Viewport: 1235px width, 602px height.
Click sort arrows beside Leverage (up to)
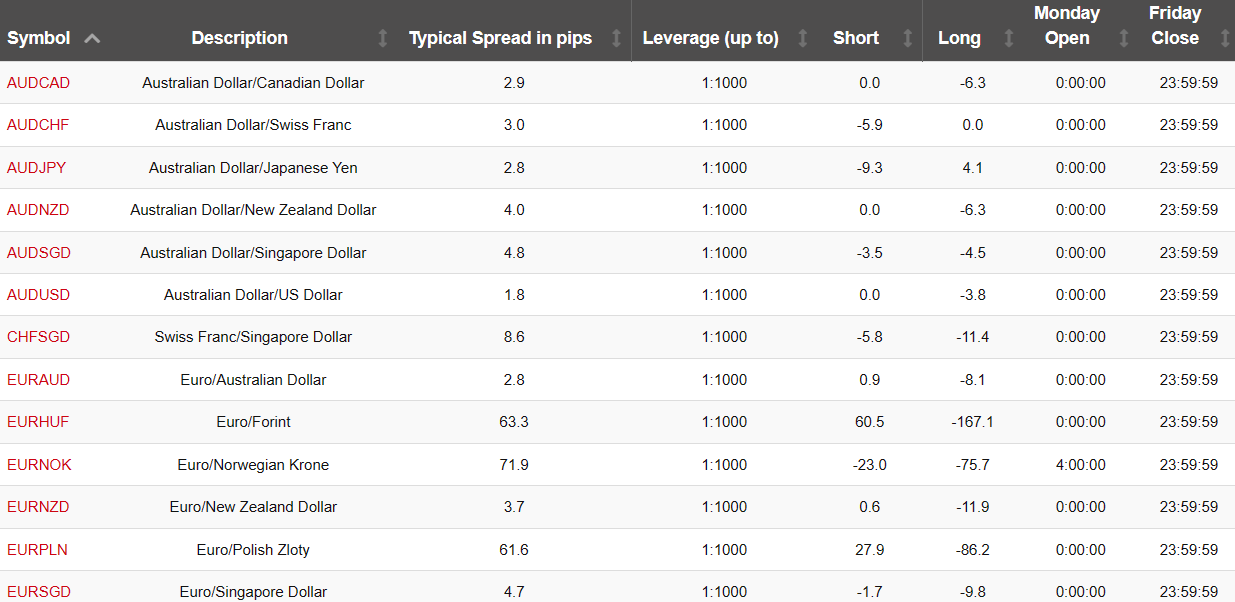click(x=802, y=38)
